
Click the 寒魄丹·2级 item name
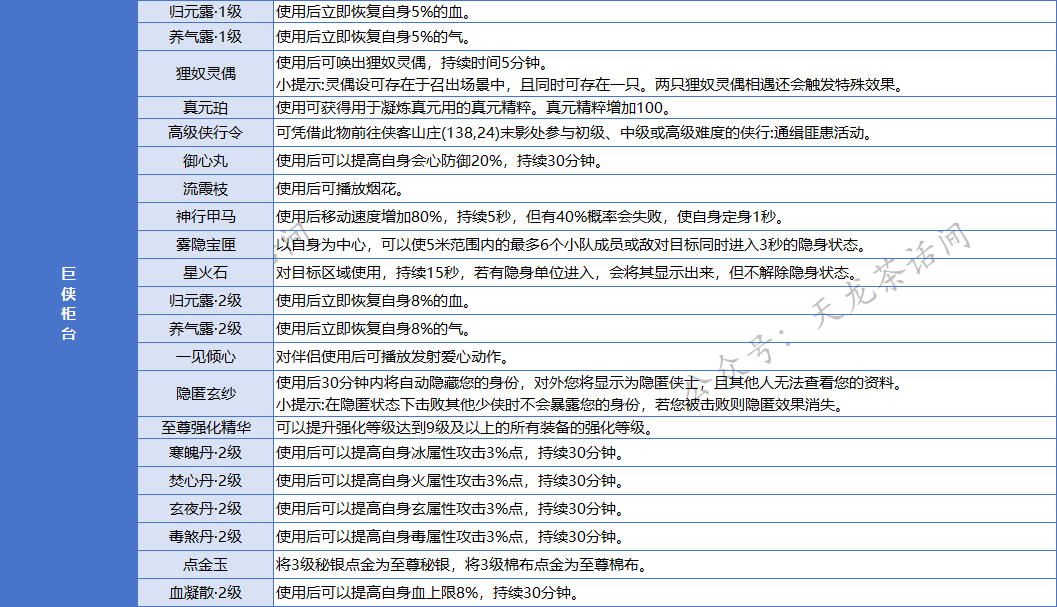click(x=206, y=453)
